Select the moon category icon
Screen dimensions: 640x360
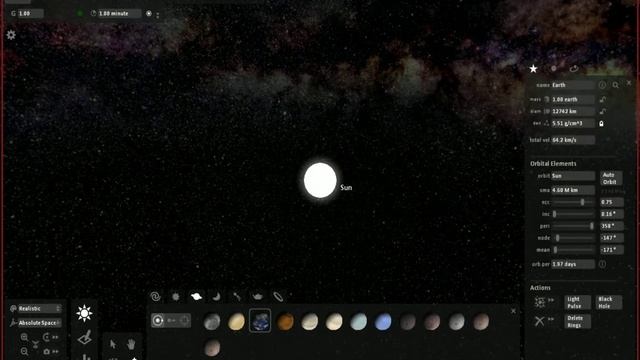coord(217,297)
